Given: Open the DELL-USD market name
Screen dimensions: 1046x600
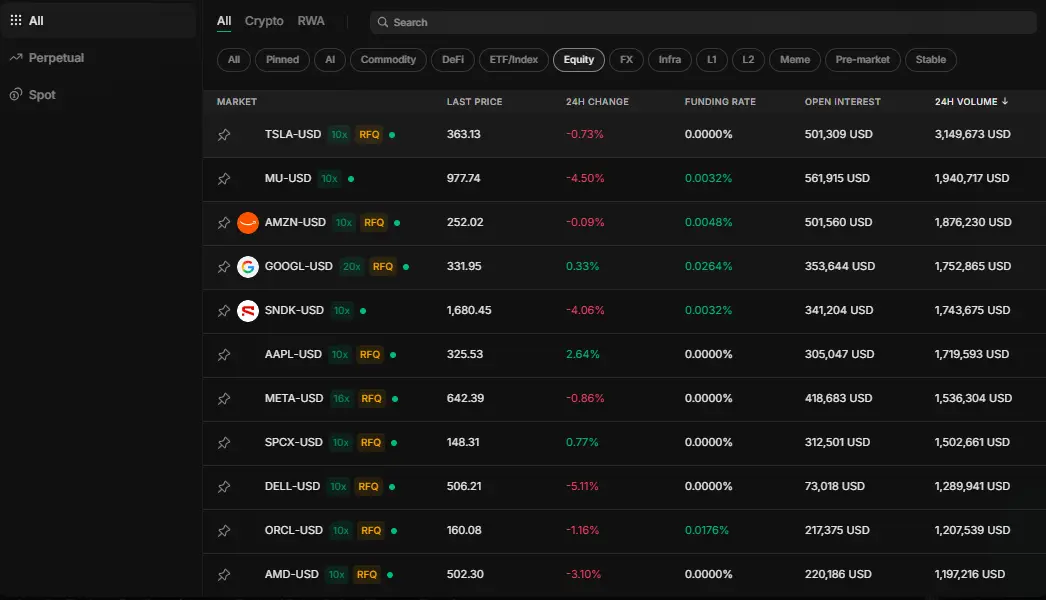Looking at the screenshot, I should 292,487.
